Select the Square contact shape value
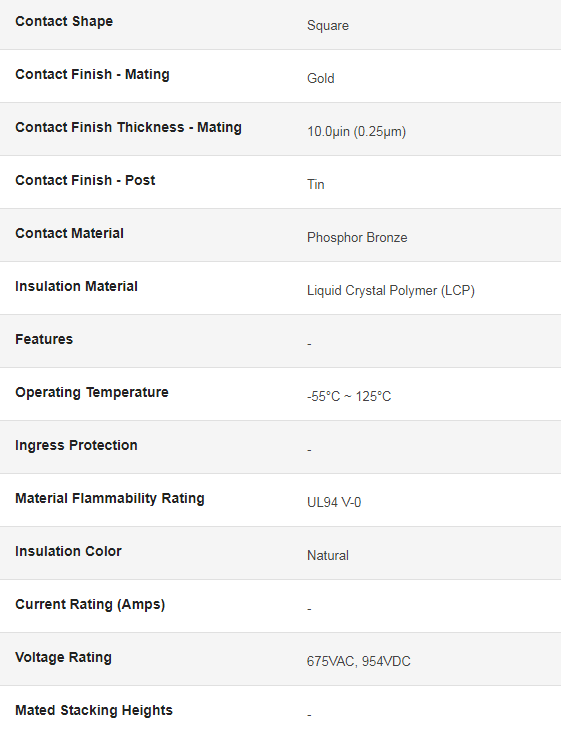 click(x=328, y=26)
